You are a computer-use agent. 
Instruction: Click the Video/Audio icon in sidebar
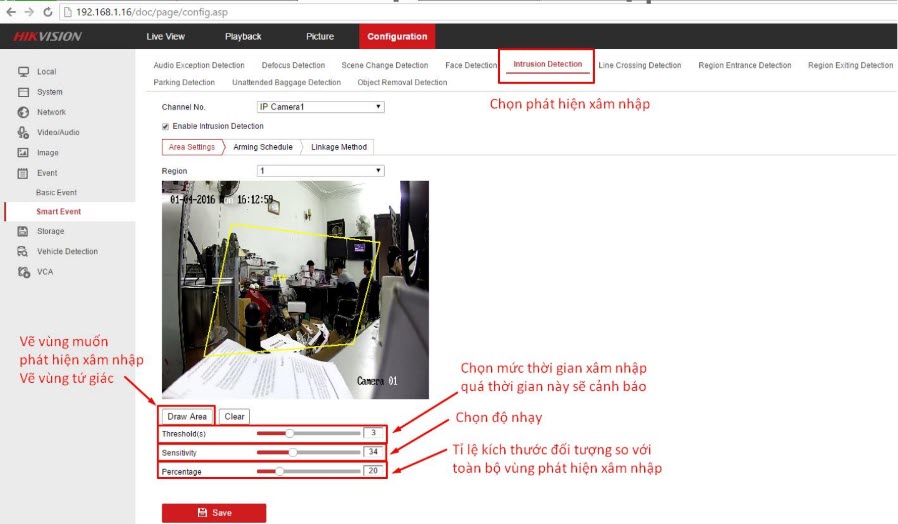22,132
